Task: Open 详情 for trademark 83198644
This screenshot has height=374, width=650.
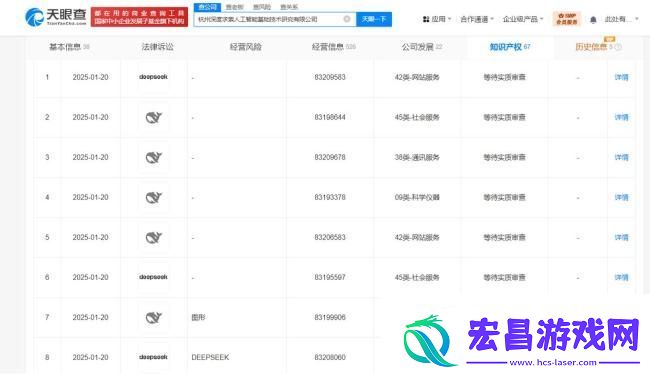Action: (621, 117)
